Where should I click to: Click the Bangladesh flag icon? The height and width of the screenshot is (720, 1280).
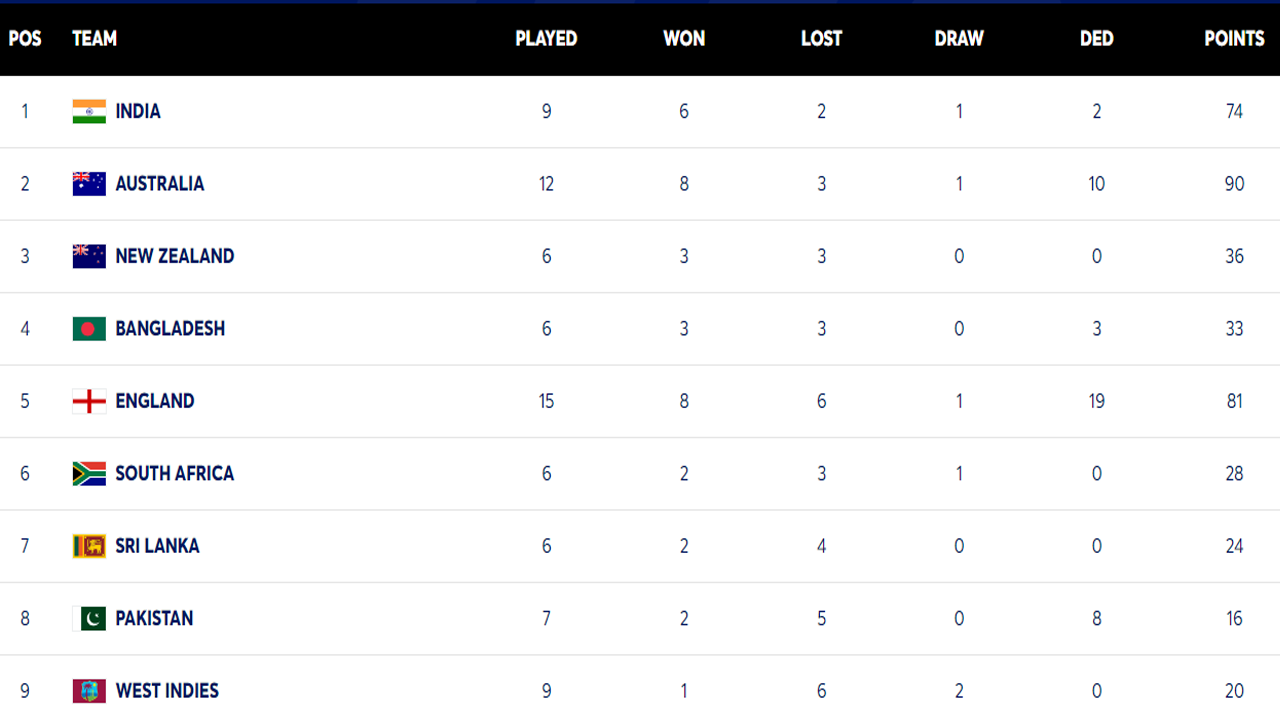tap(89, 328)
